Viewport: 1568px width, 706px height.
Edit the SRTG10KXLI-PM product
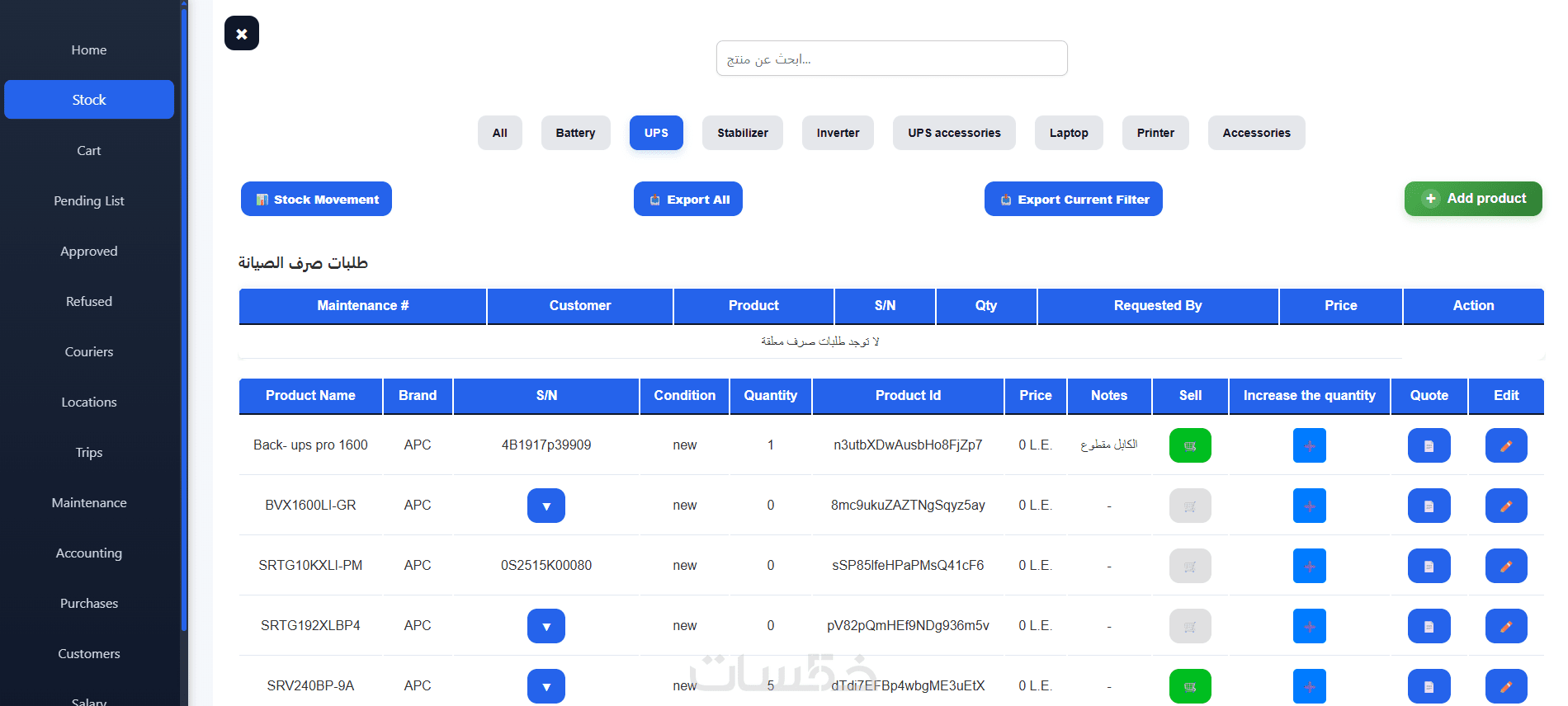(1506, 566)
